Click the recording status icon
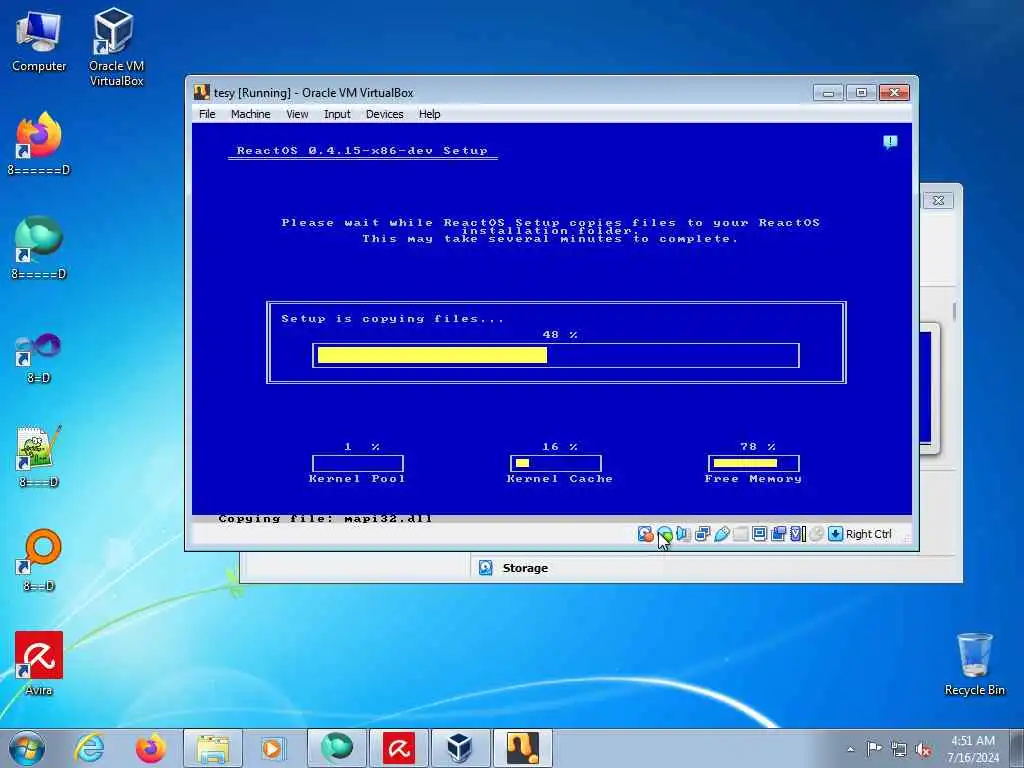Screen dimensions: 1024x768 [778, 534]
